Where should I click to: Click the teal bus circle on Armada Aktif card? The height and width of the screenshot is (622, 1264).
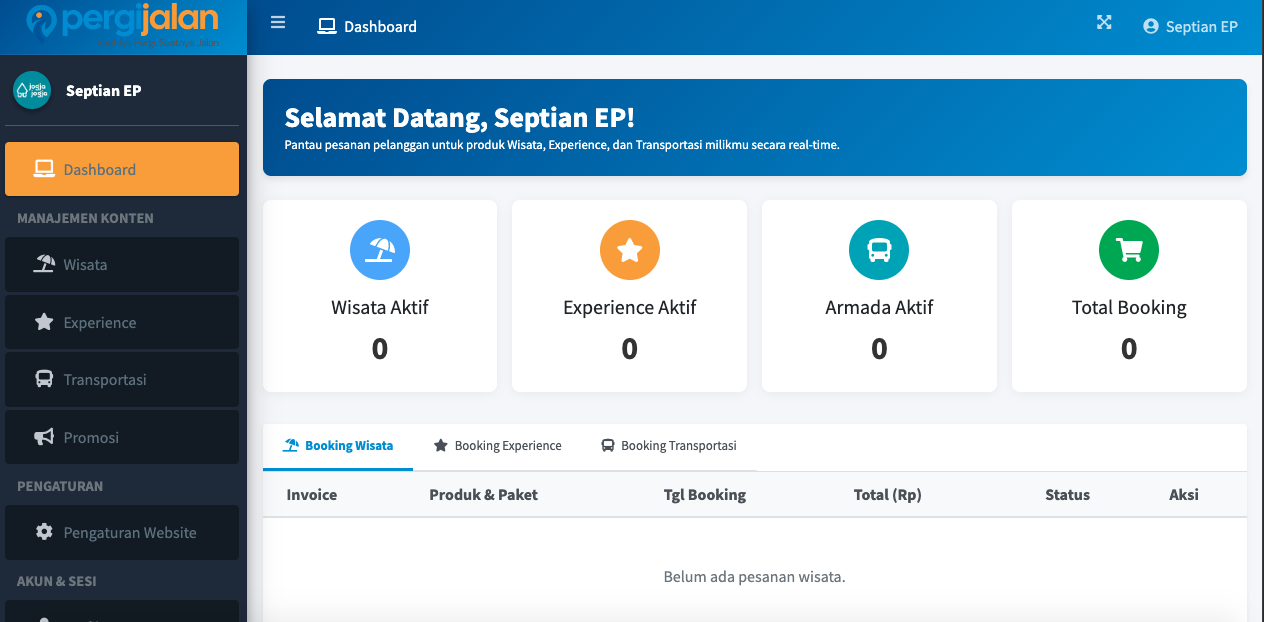(879, 250)
